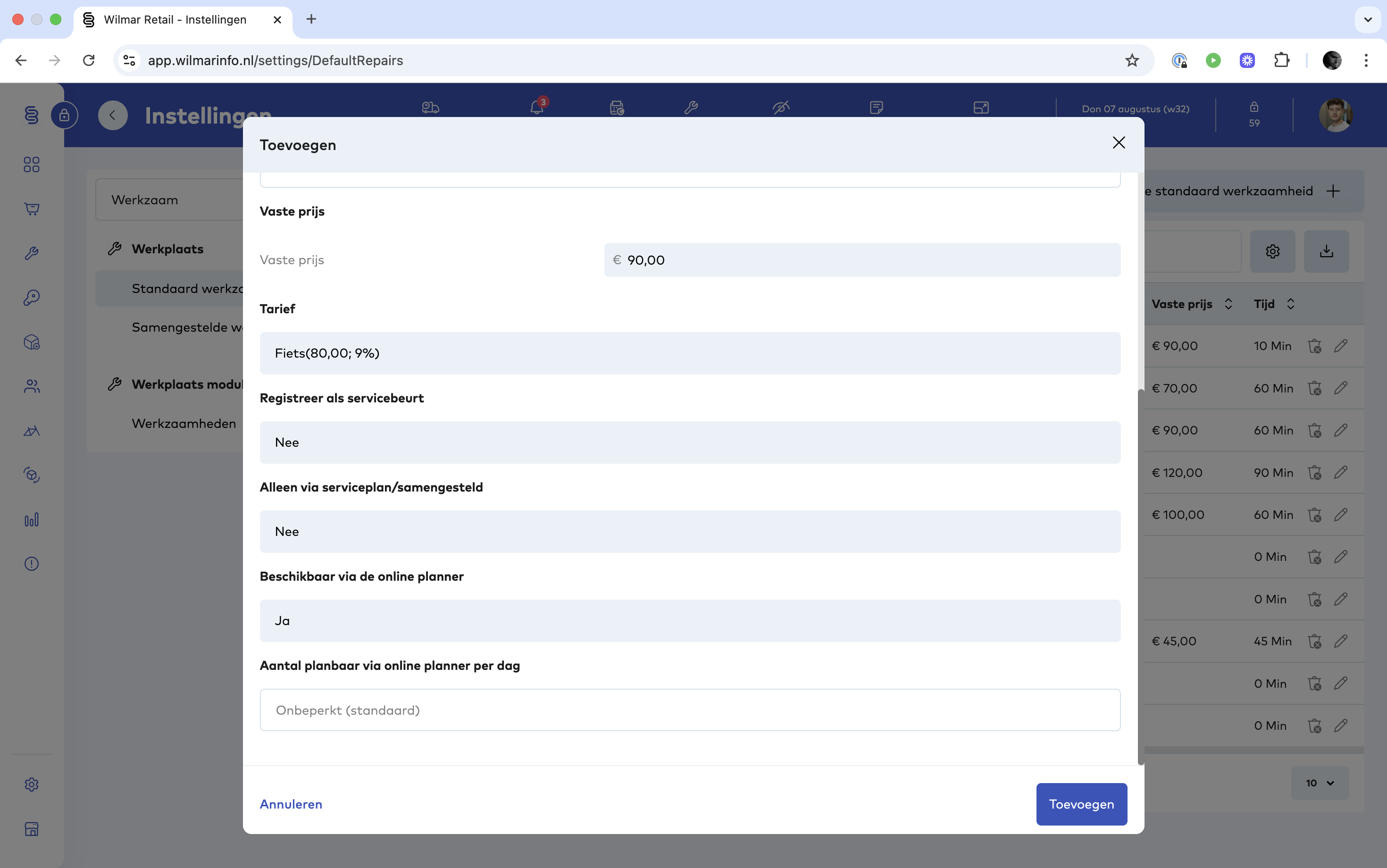Click the notifications bell icon
The height and width of the screenshot is (868, 1387).
(537, 108)
